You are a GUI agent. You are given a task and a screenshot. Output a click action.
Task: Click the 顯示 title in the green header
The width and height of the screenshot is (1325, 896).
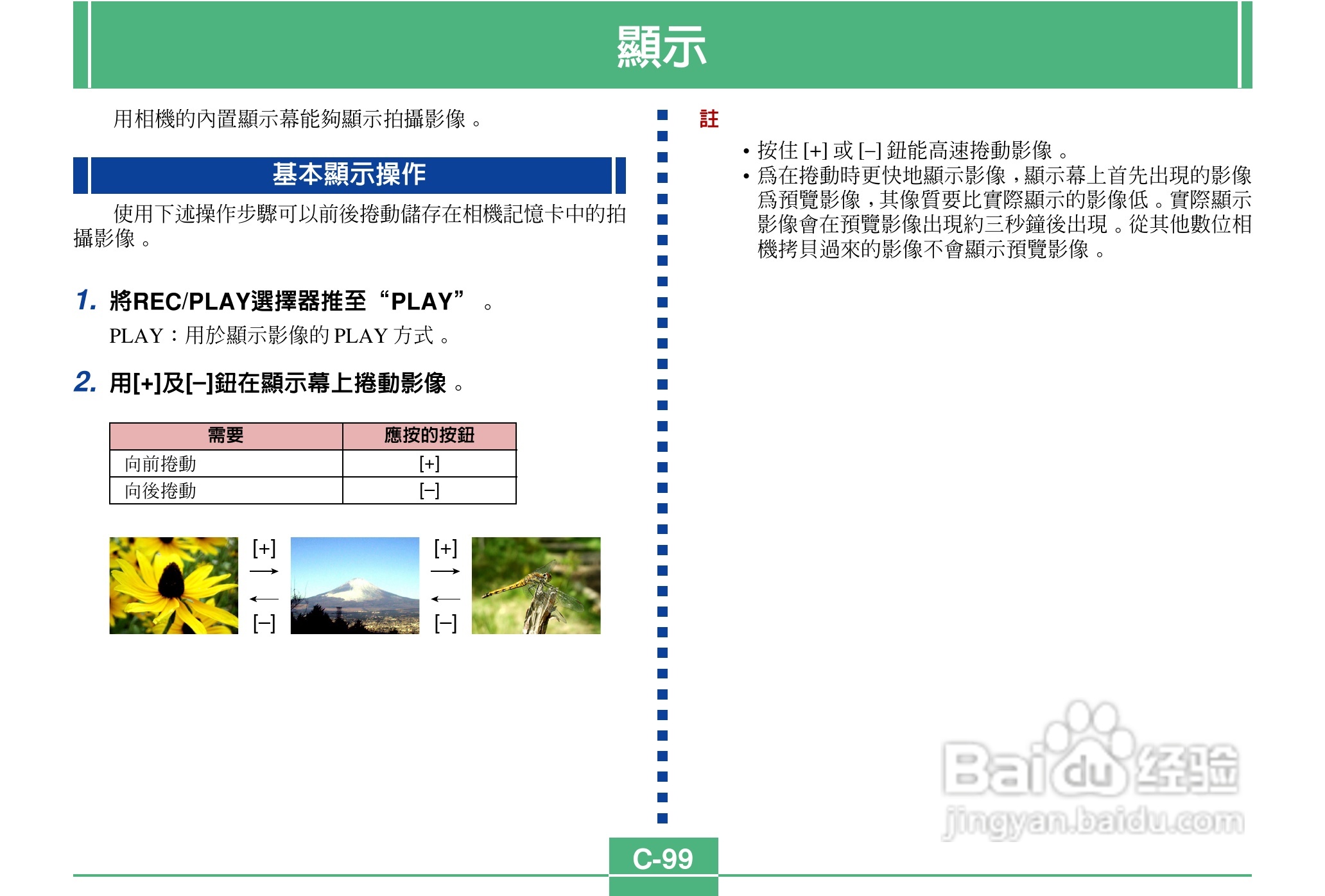[662, 47]
